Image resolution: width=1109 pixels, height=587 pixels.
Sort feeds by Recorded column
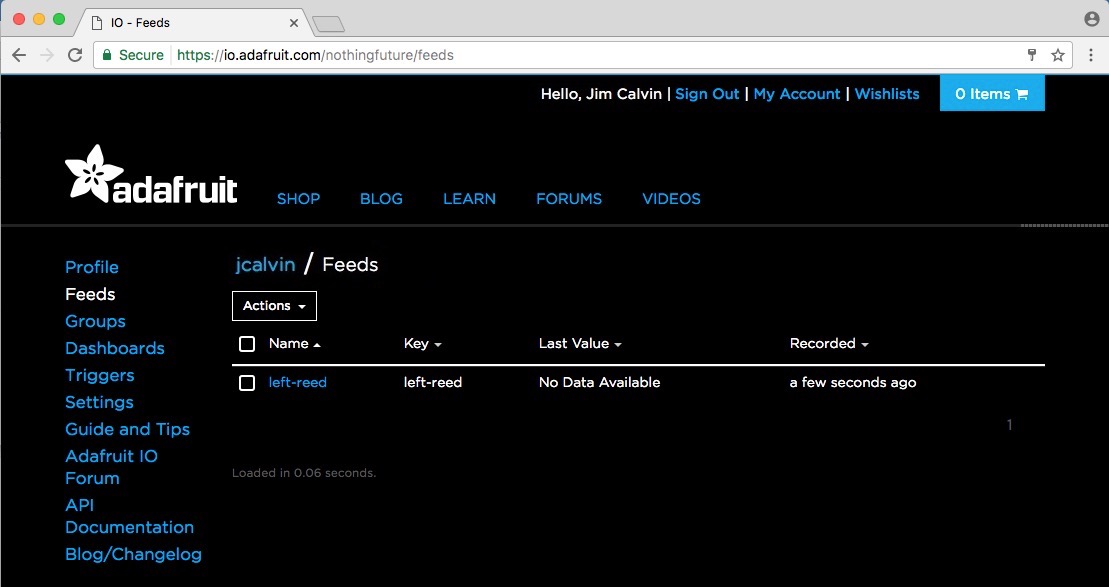829,344
